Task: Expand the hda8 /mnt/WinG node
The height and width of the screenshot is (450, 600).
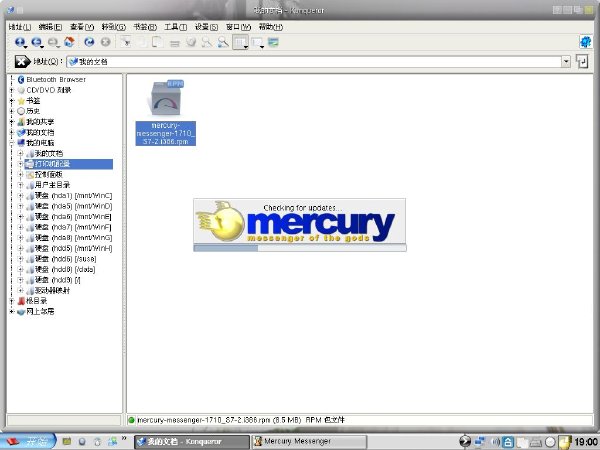Action: (x=21, y=238)
